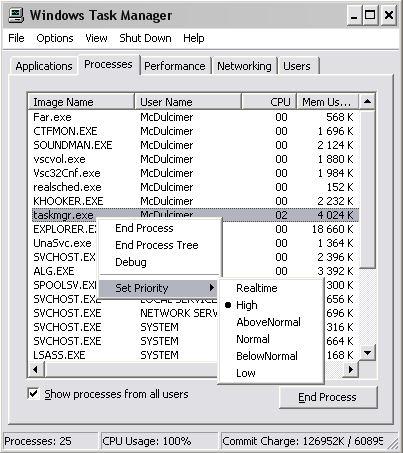This screenshot has width=403, height=453.
Task: Switch to the Performance tab
Action: pyautogui.click(x=175, y=66)
